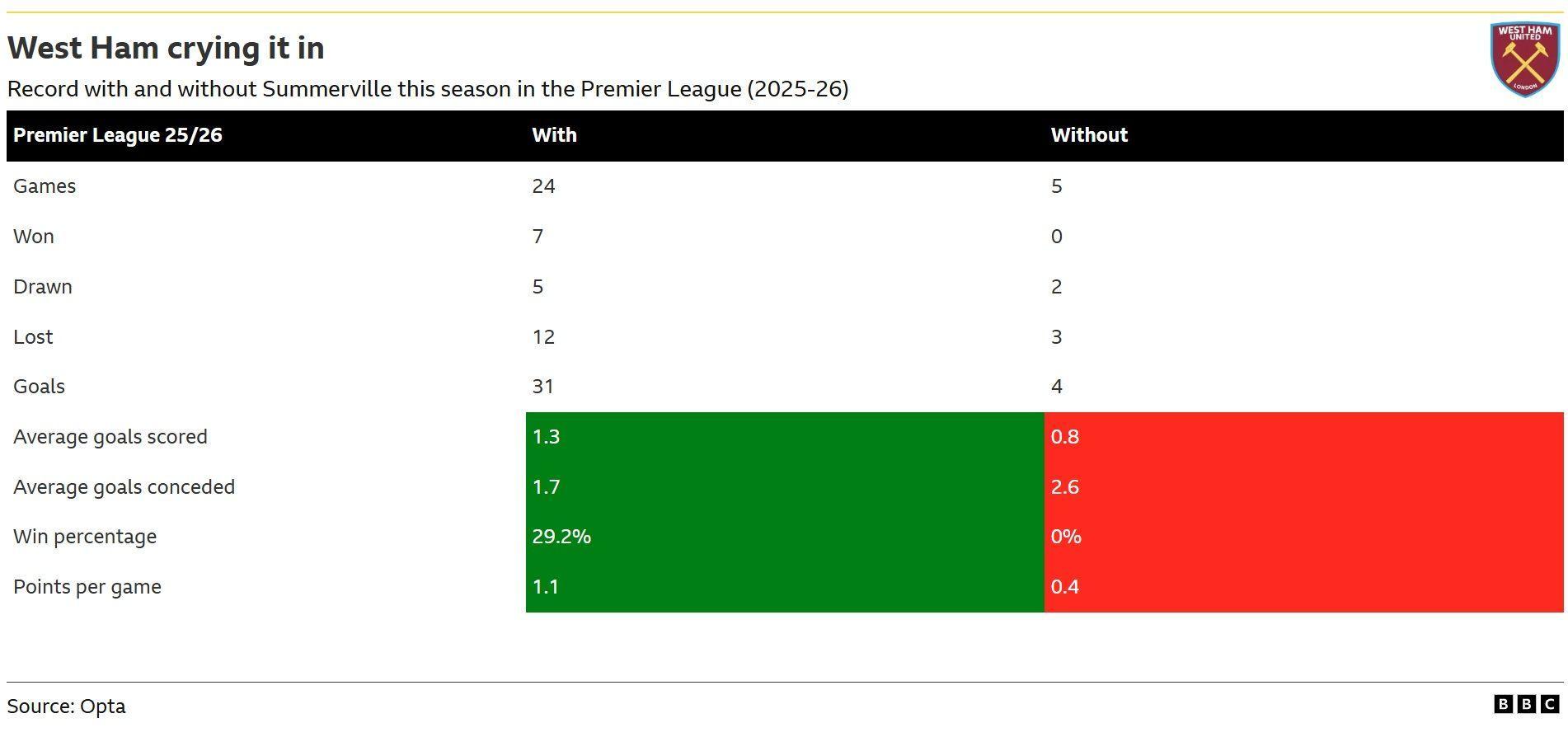The image size is (1568, 737).
Task: Click the West Ham United crest icon
Action: pyautogui.click(x=1525, y=59)
